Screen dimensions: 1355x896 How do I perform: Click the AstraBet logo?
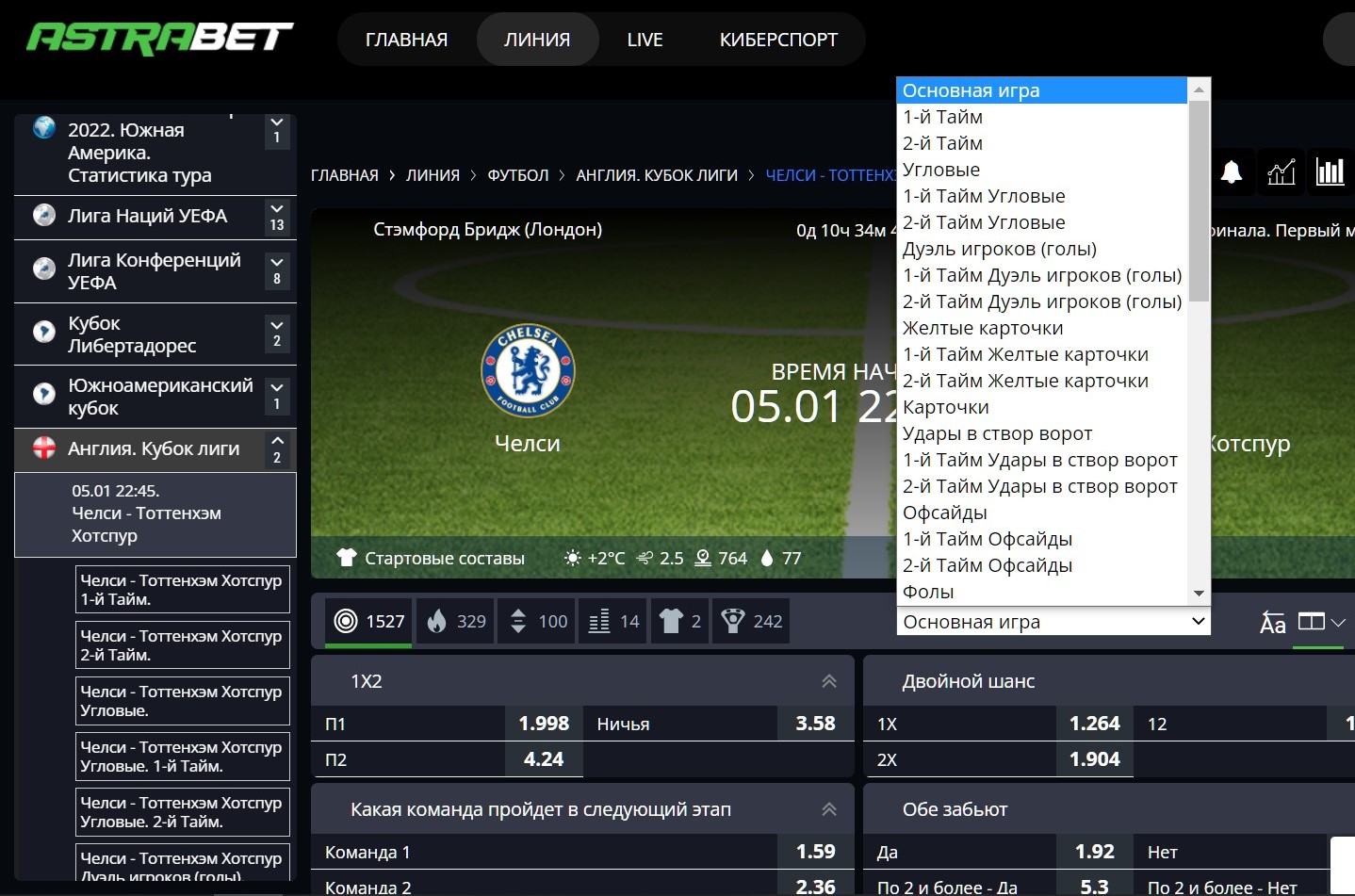(x=160, y=39)
